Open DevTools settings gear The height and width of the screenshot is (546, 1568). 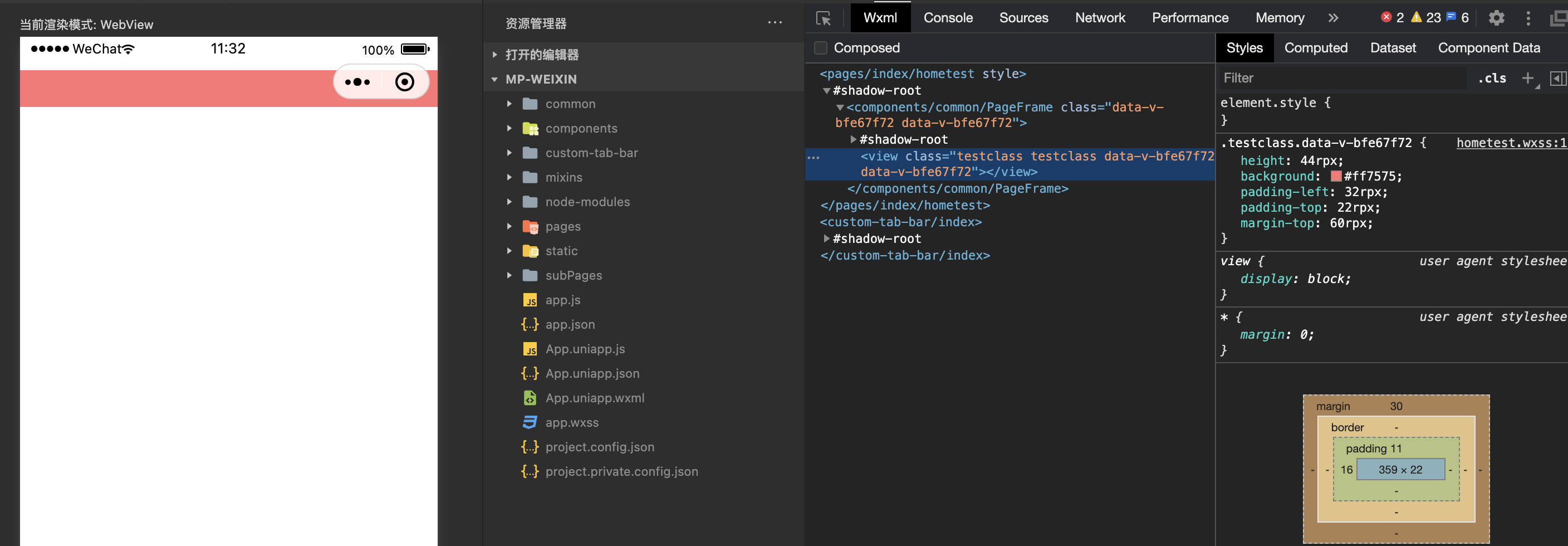tap(1496, 18)
